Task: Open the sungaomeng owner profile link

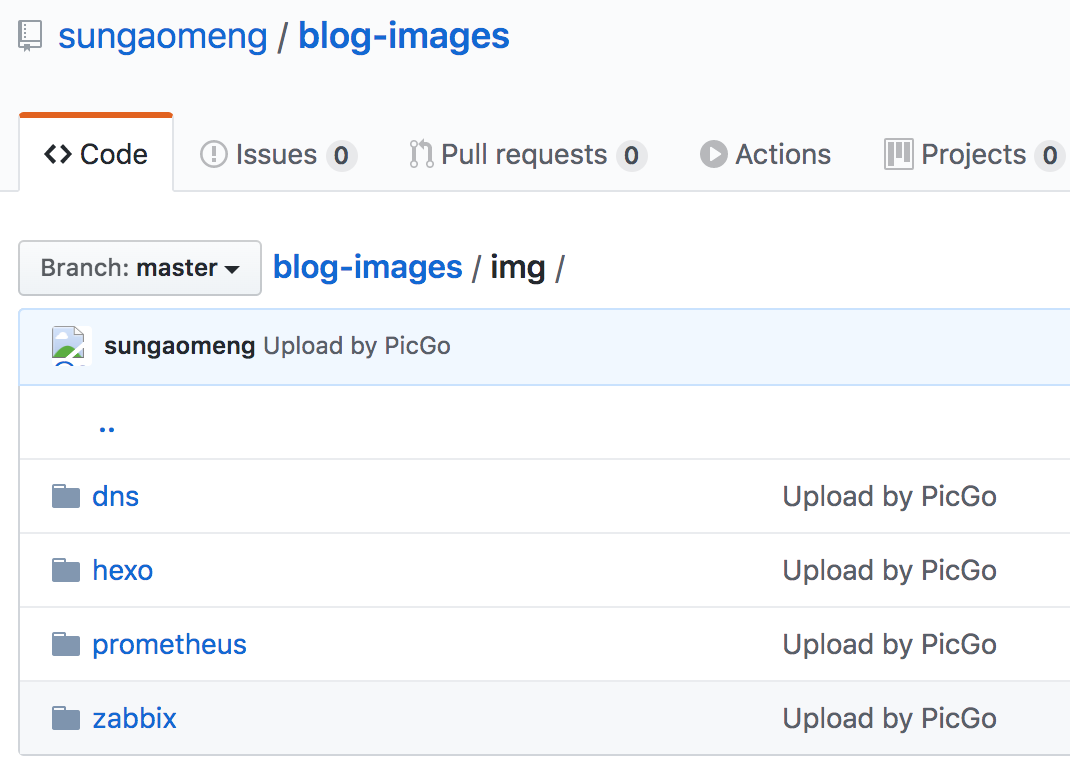Action: coord(163,37)
